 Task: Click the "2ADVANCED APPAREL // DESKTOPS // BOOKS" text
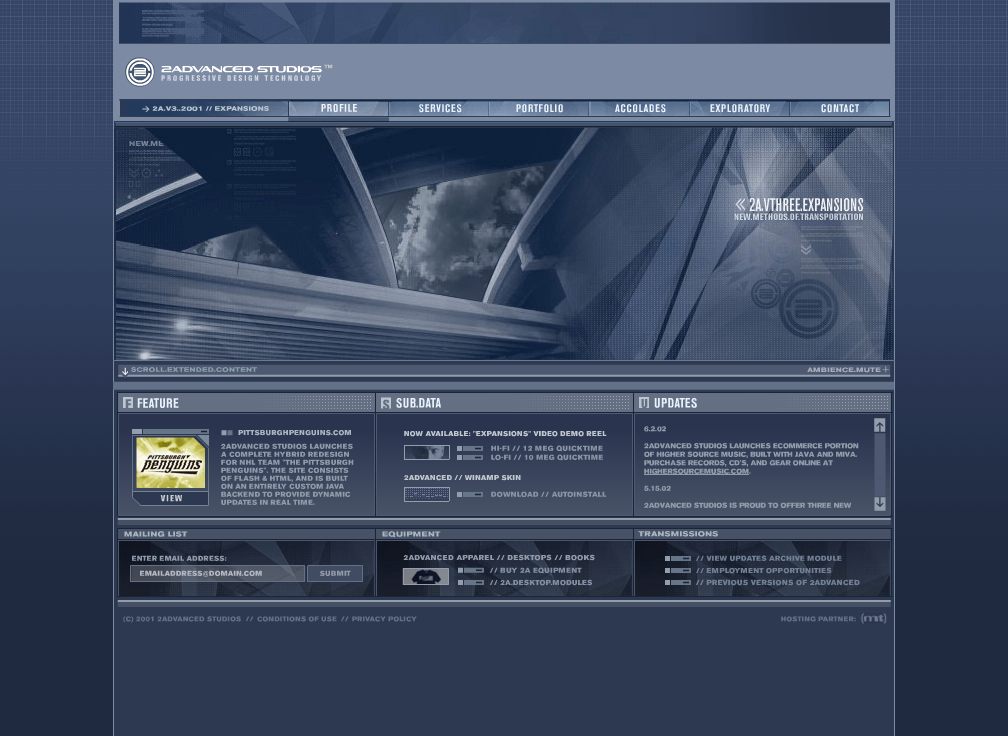tap(499, 557)
